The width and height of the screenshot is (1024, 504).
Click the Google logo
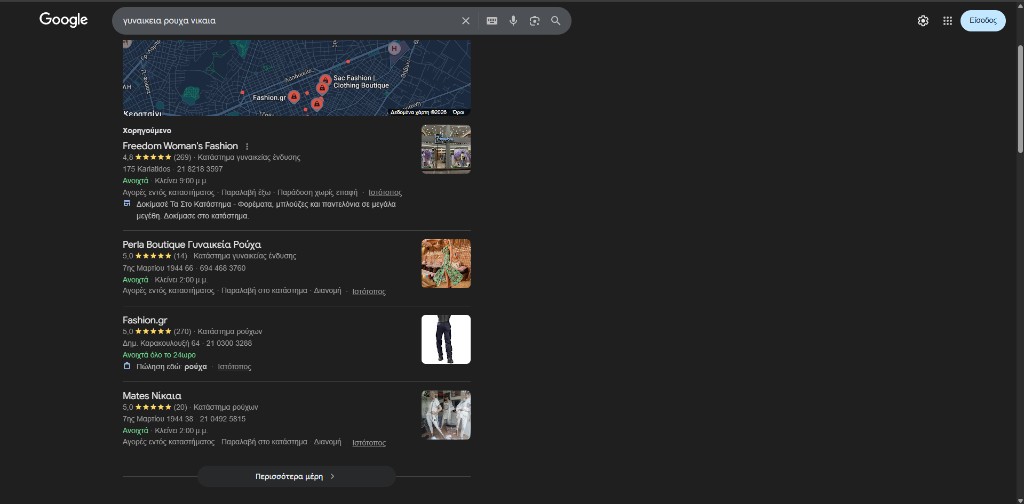coord(63,20)
